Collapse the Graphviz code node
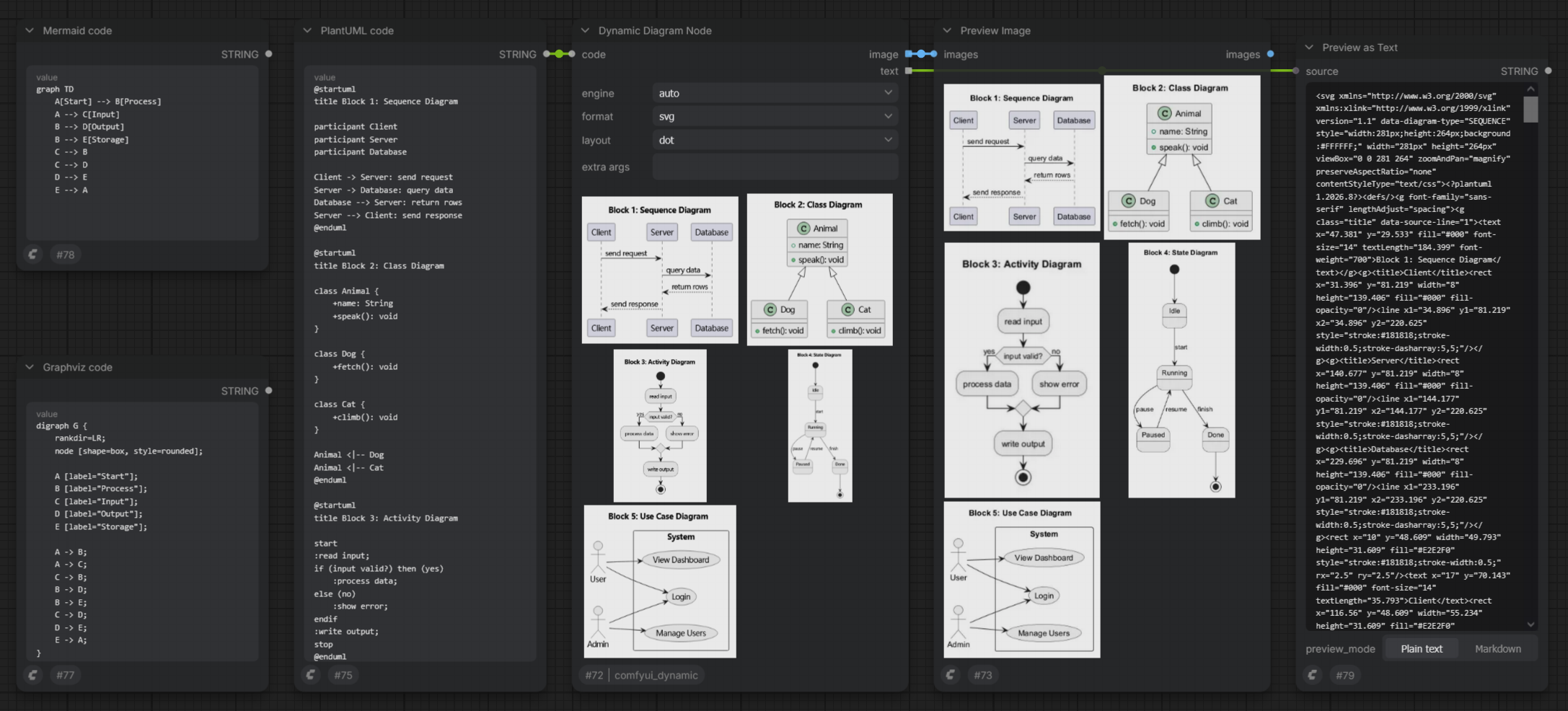This screenshot has height=711, width=1568. click(30, 367)
